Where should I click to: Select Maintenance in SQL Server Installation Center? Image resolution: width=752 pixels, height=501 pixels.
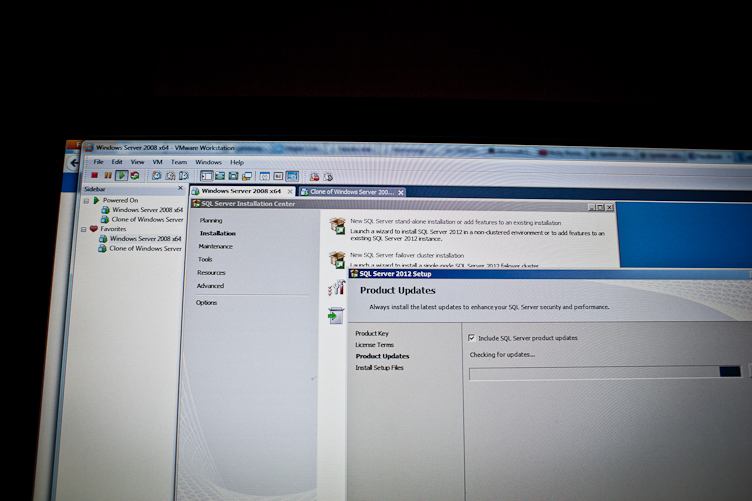(x=215, y=246)
